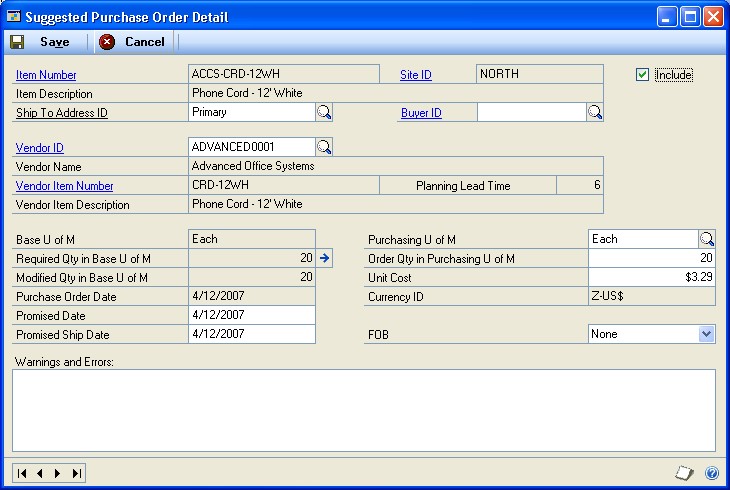
Task: Click the Purchase Order Date value
Action: tap(252, 296)
